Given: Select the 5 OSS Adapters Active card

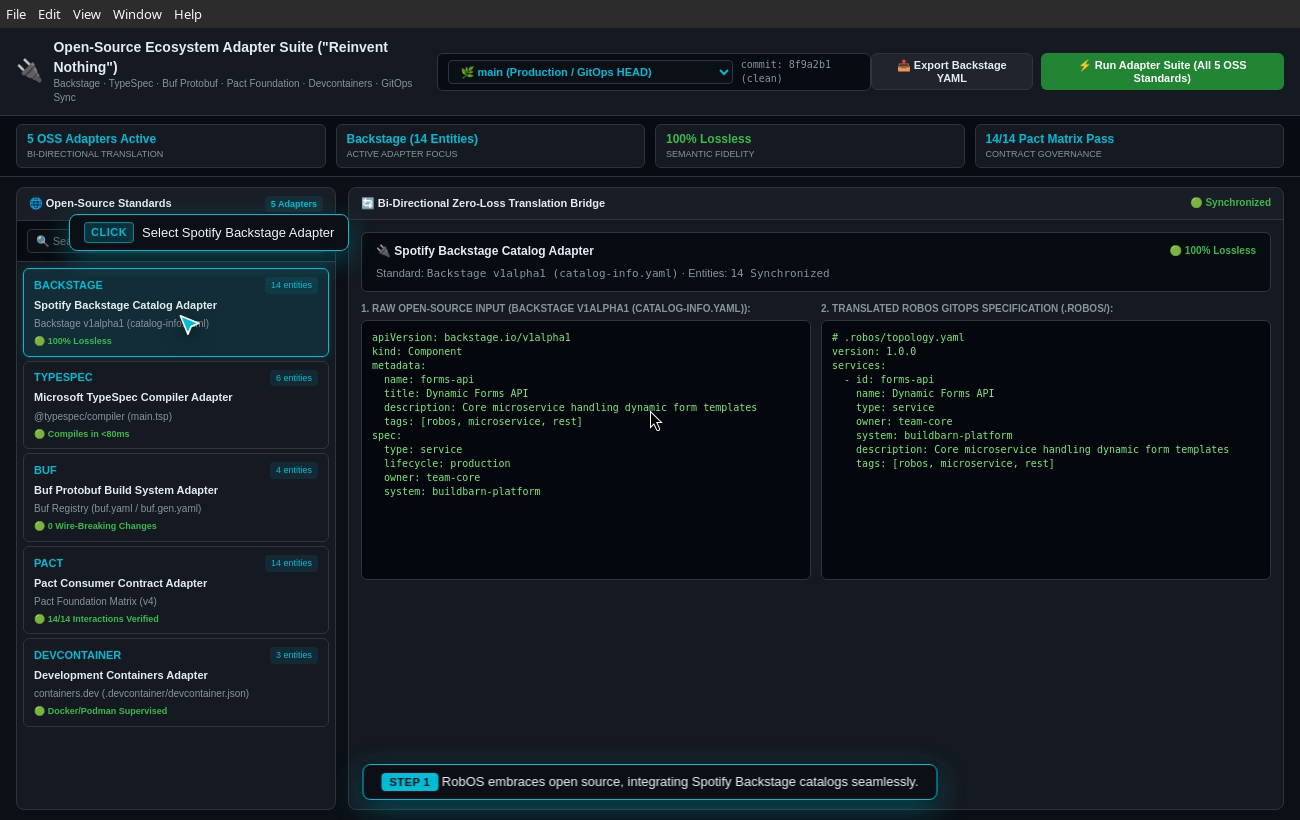Looking at the screenshot, I should [171, 146].
